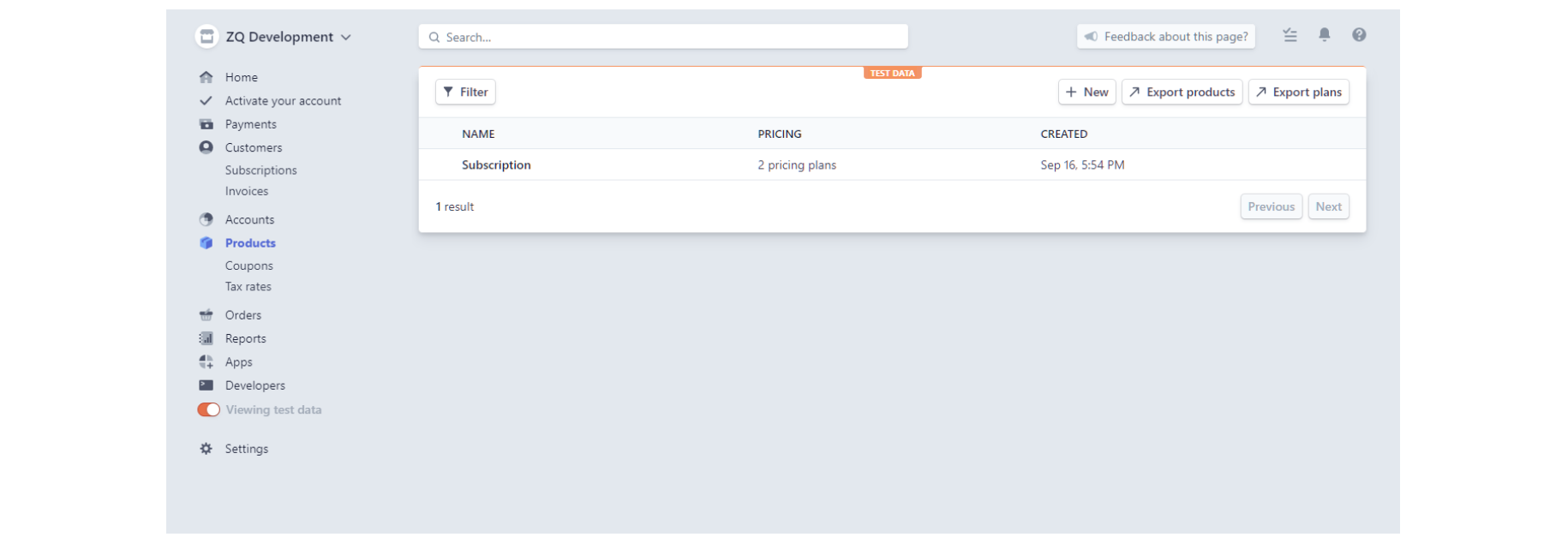Click the megaphone icon in feedback button
The image size is (1568, 543).
1091,37
